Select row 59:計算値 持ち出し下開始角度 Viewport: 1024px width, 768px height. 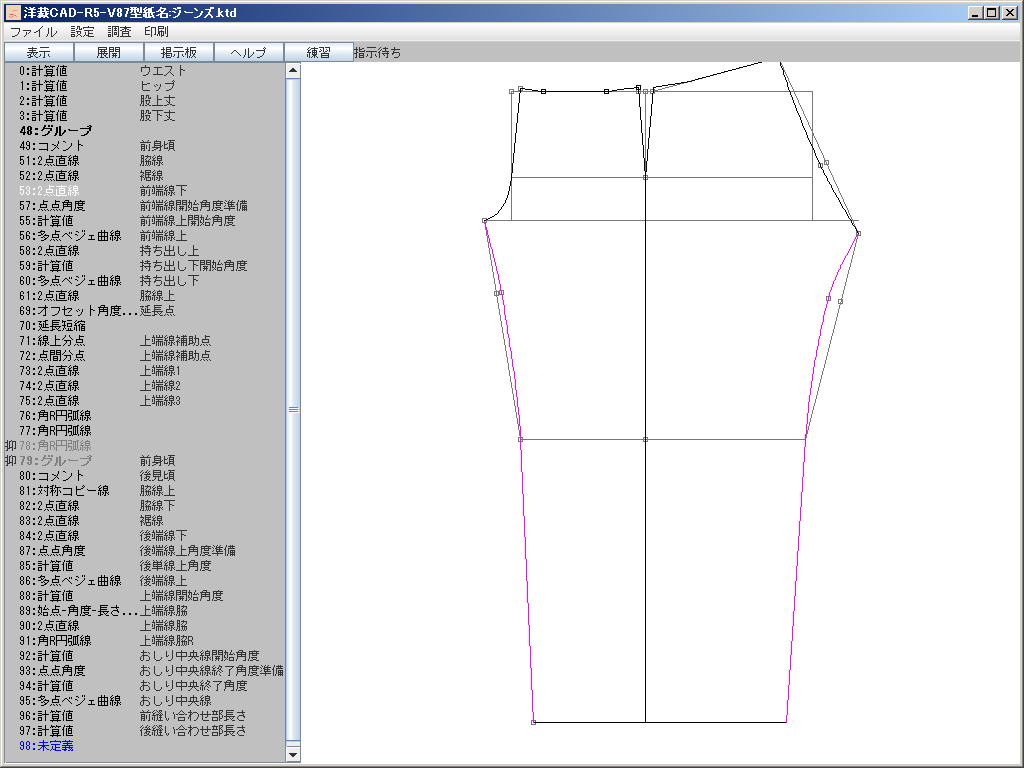[145, 266]
